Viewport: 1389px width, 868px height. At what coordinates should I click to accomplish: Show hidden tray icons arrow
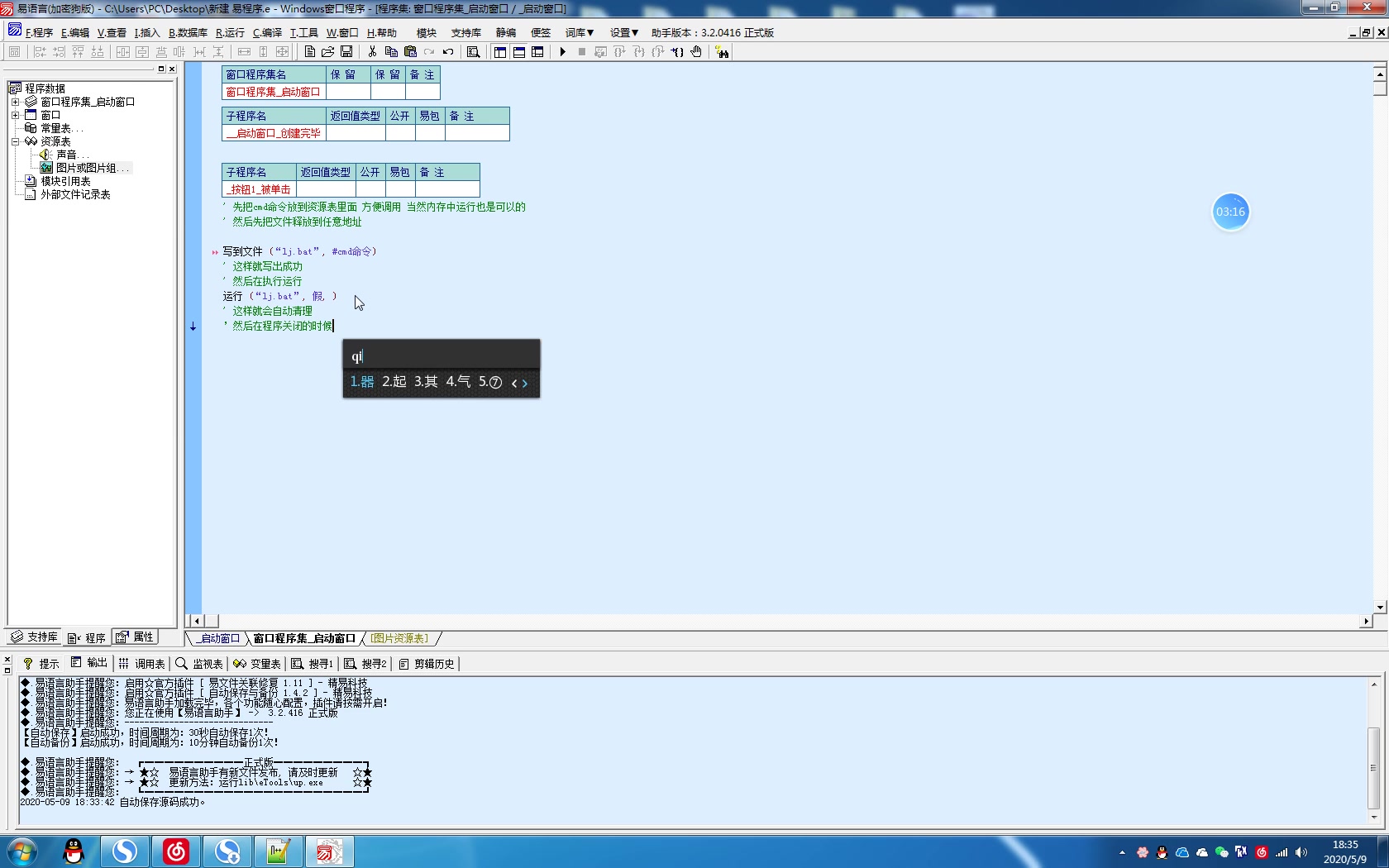[1122, 852]
